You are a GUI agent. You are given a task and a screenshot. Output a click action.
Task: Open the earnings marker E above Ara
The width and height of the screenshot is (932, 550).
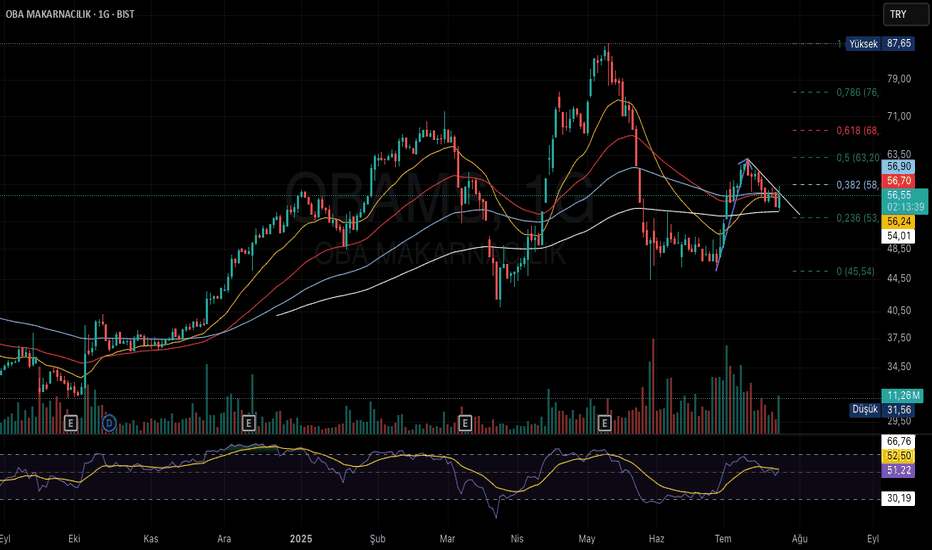[x=249, y=423]
